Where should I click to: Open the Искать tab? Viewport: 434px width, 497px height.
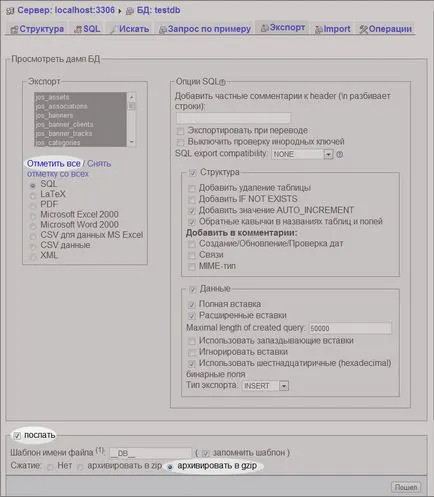tap(130, 29)
